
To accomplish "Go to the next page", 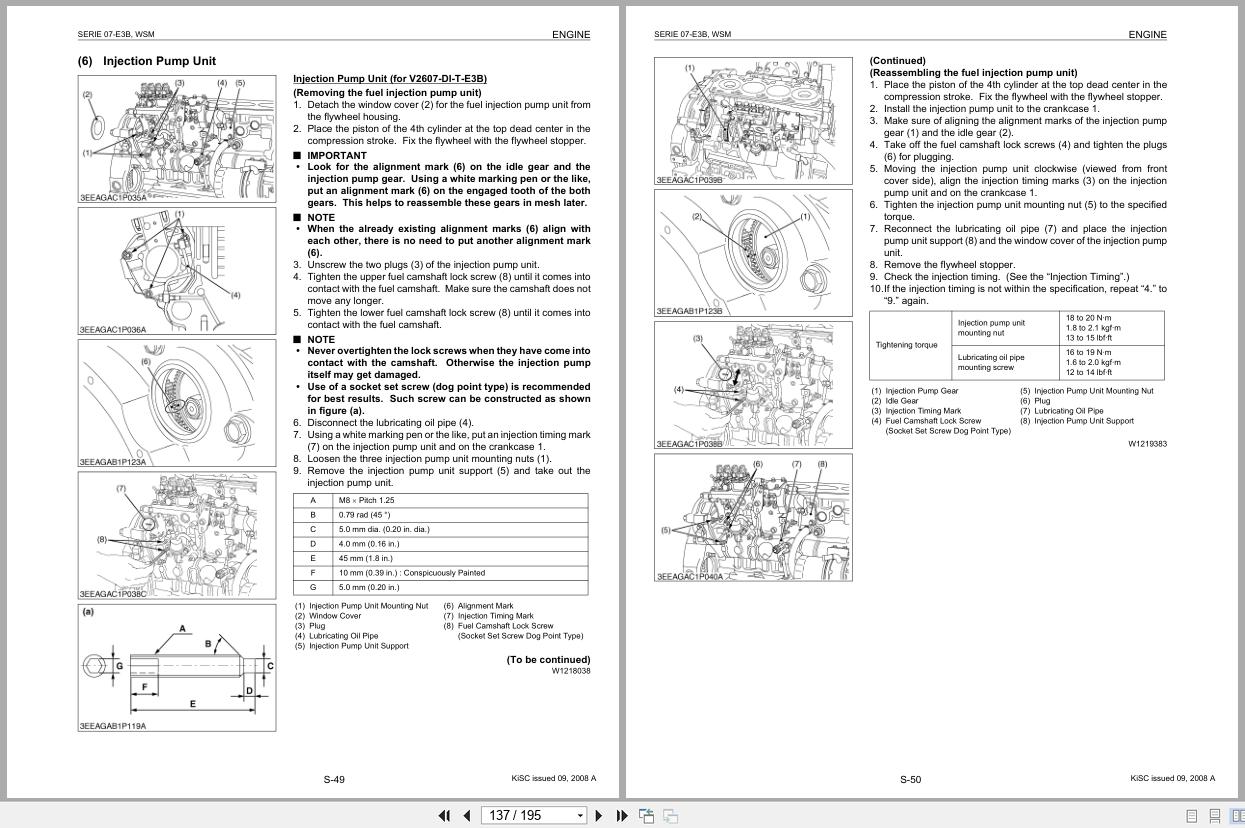I will (x=599, y=815).
